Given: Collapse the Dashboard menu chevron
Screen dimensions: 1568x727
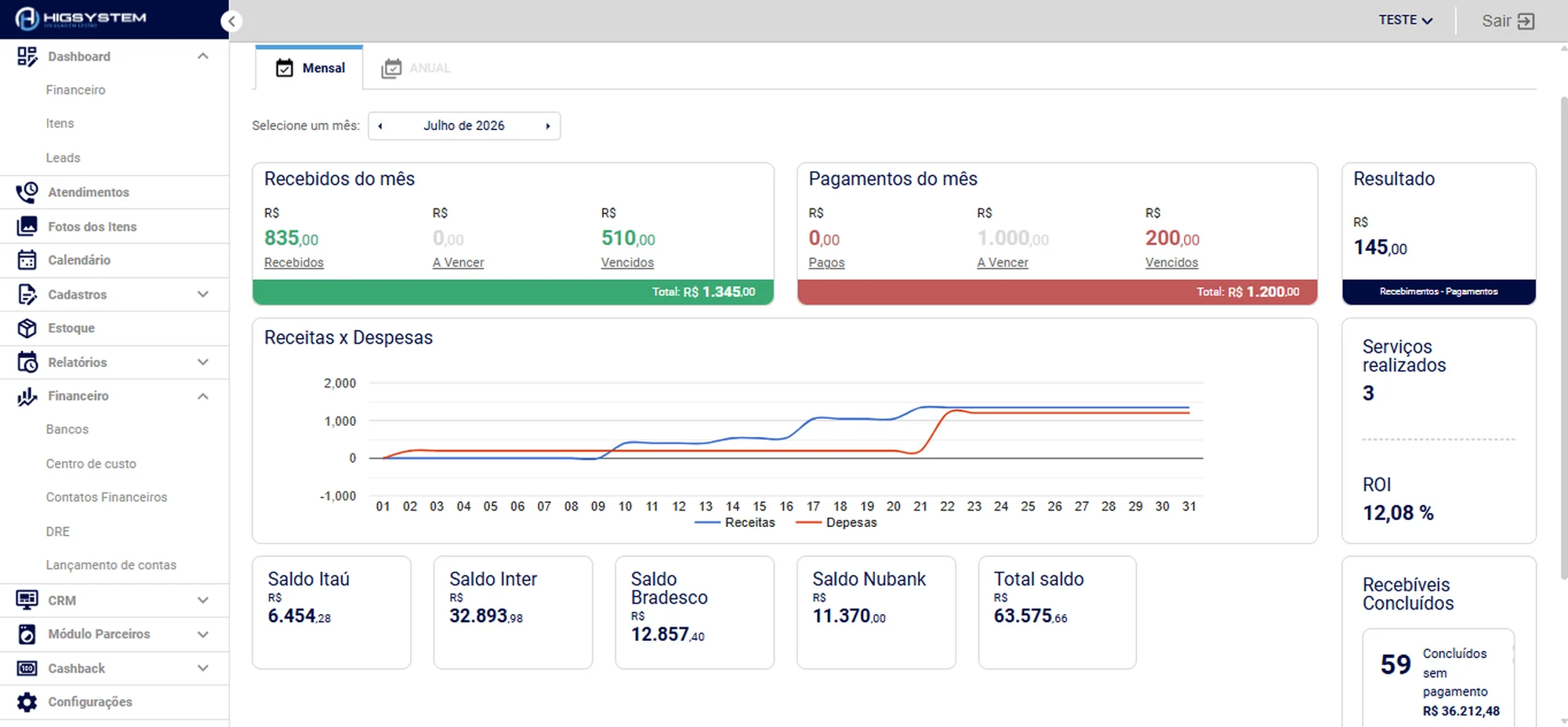Looking at the screenshot, I should [x=203, y=56].
